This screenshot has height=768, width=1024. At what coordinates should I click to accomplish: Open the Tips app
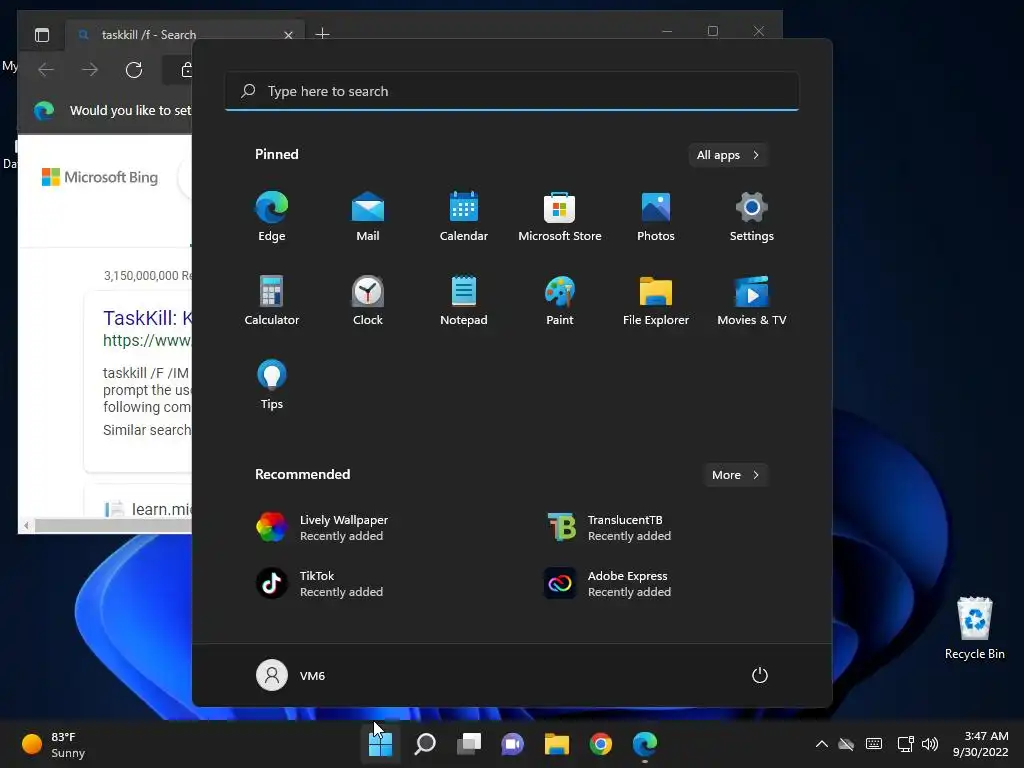272,385
